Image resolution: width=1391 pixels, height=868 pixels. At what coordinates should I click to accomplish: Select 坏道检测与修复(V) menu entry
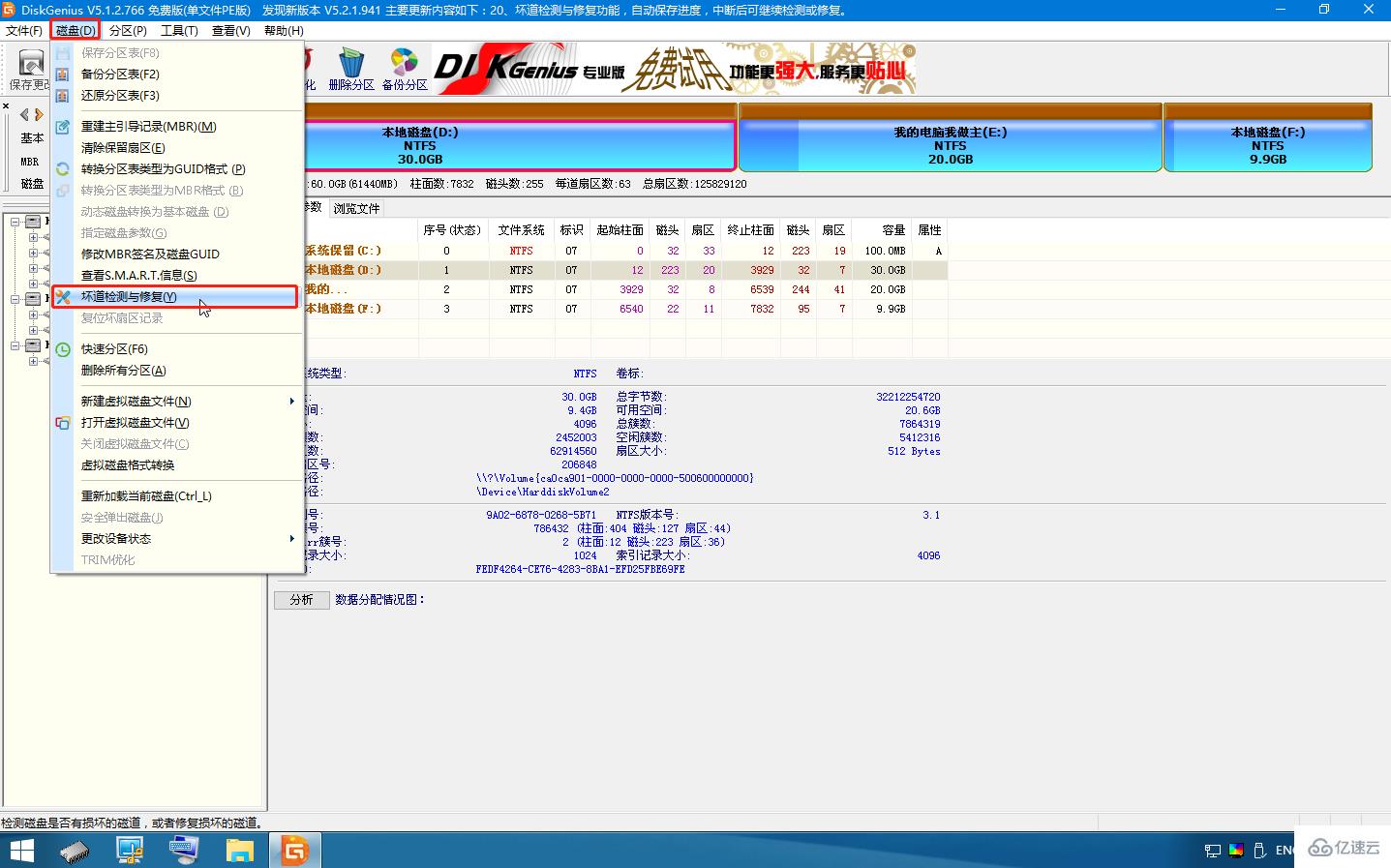point(174,296)
